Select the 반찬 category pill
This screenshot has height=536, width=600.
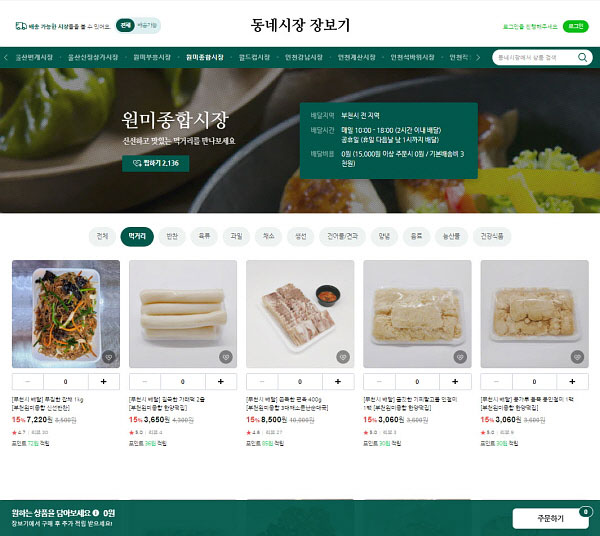(172, 236)
